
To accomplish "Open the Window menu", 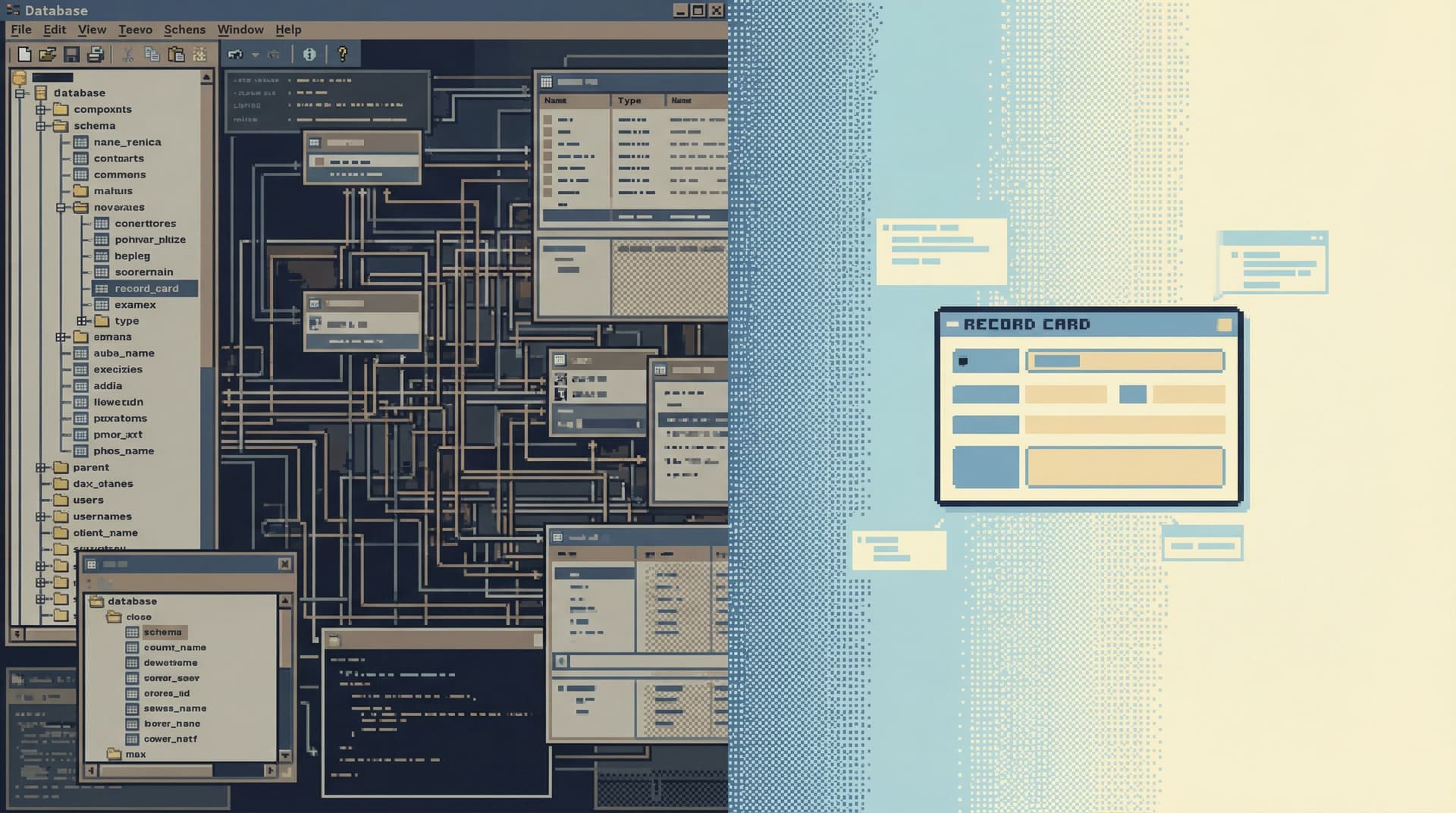I will [x=240, y=29].
